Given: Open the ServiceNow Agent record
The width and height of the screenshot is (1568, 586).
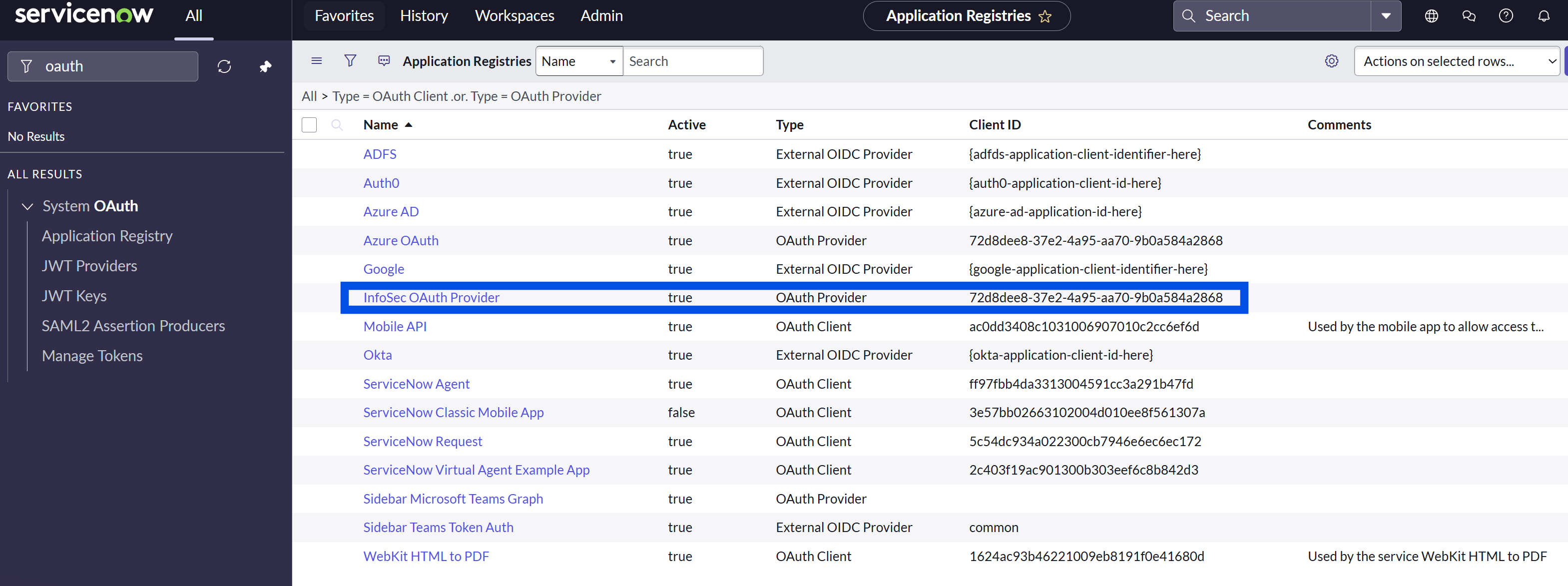Looking at the screenshot, I should (x=416, y=384).
